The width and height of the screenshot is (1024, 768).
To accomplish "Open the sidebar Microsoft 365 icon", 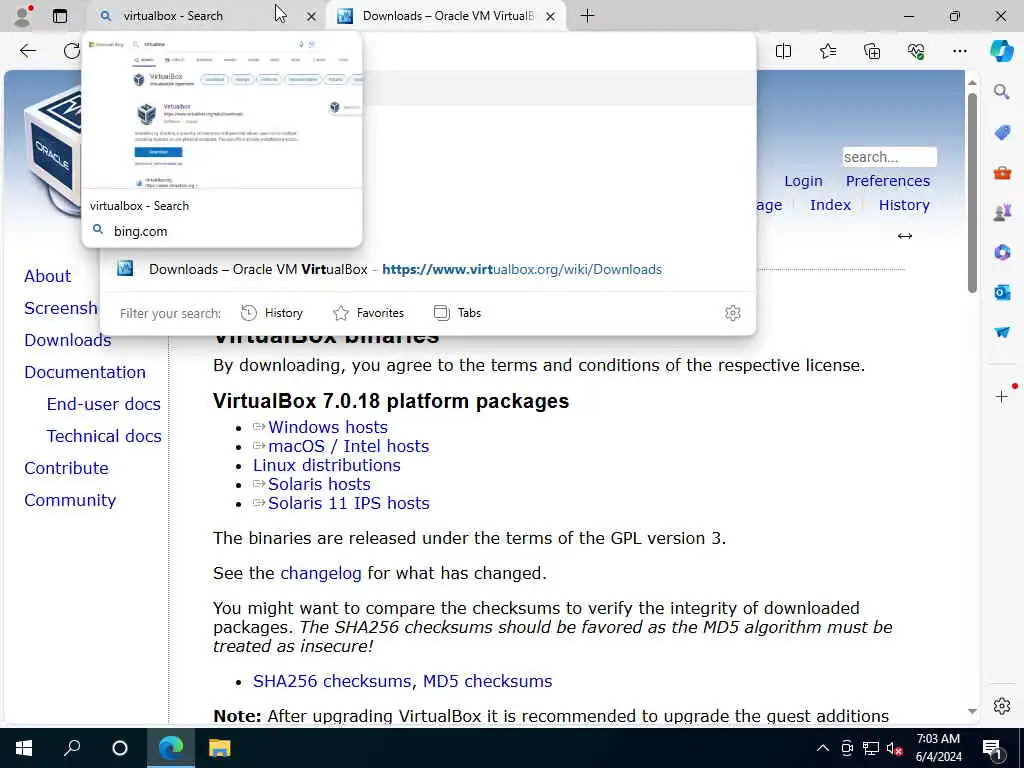I will click(x=1002, y=252).
